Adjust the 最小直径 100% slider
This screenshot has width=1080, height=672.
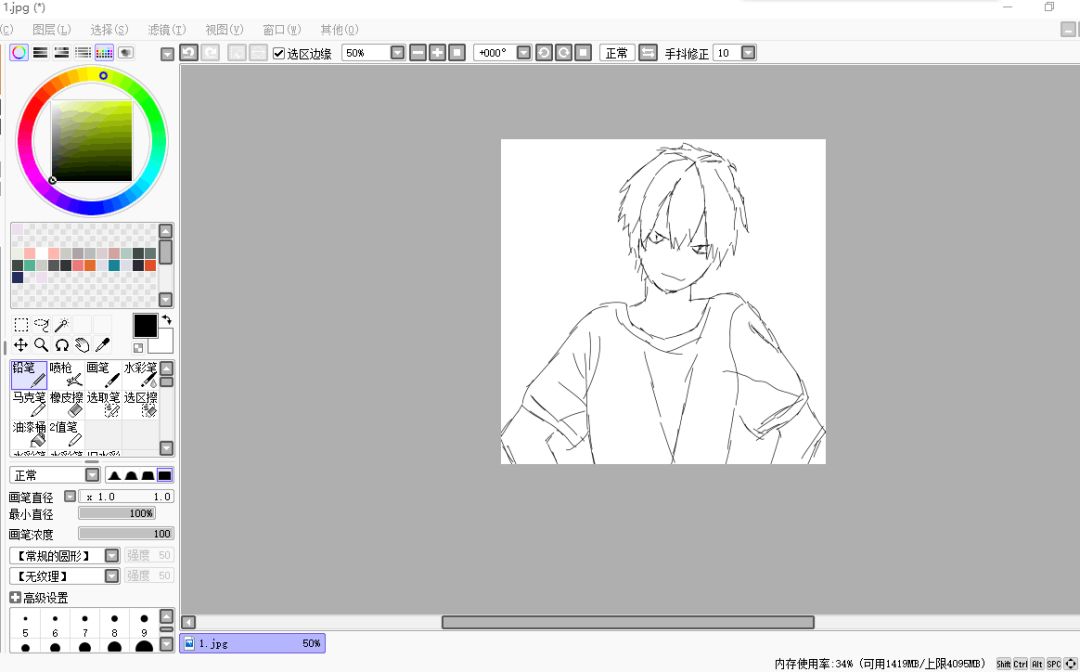[x=117, y=513]
